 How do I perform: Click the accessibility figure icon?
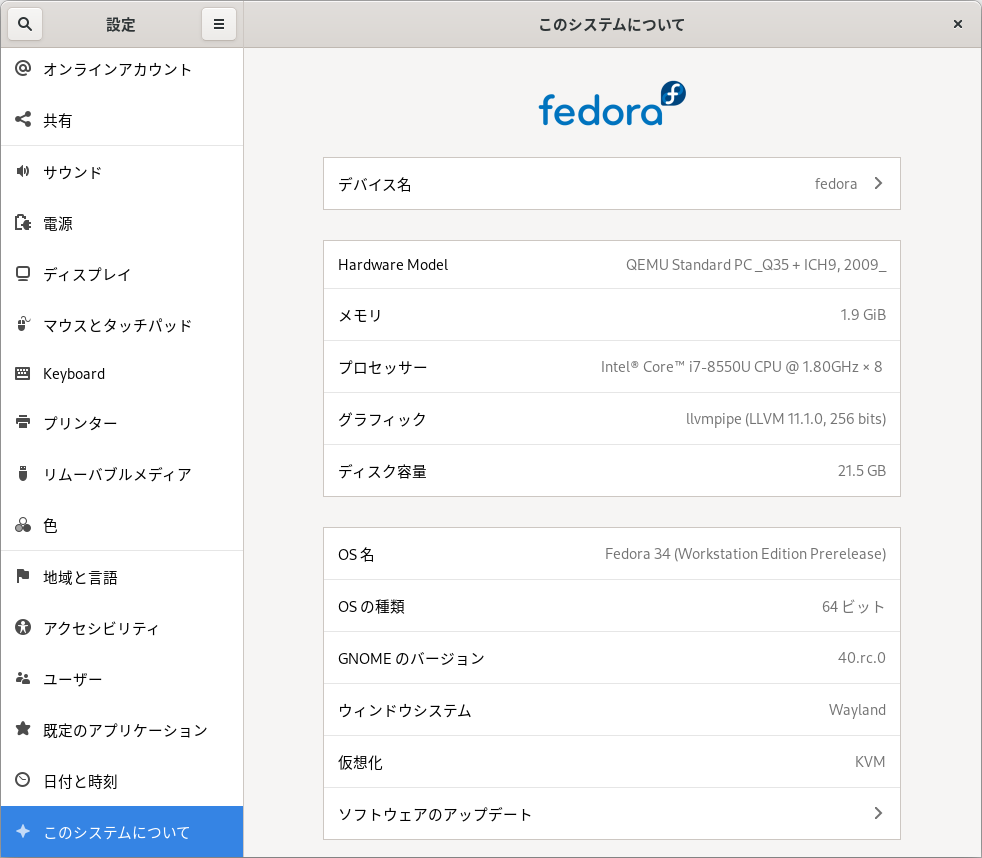pyautogui.click(x=23, y=628)
